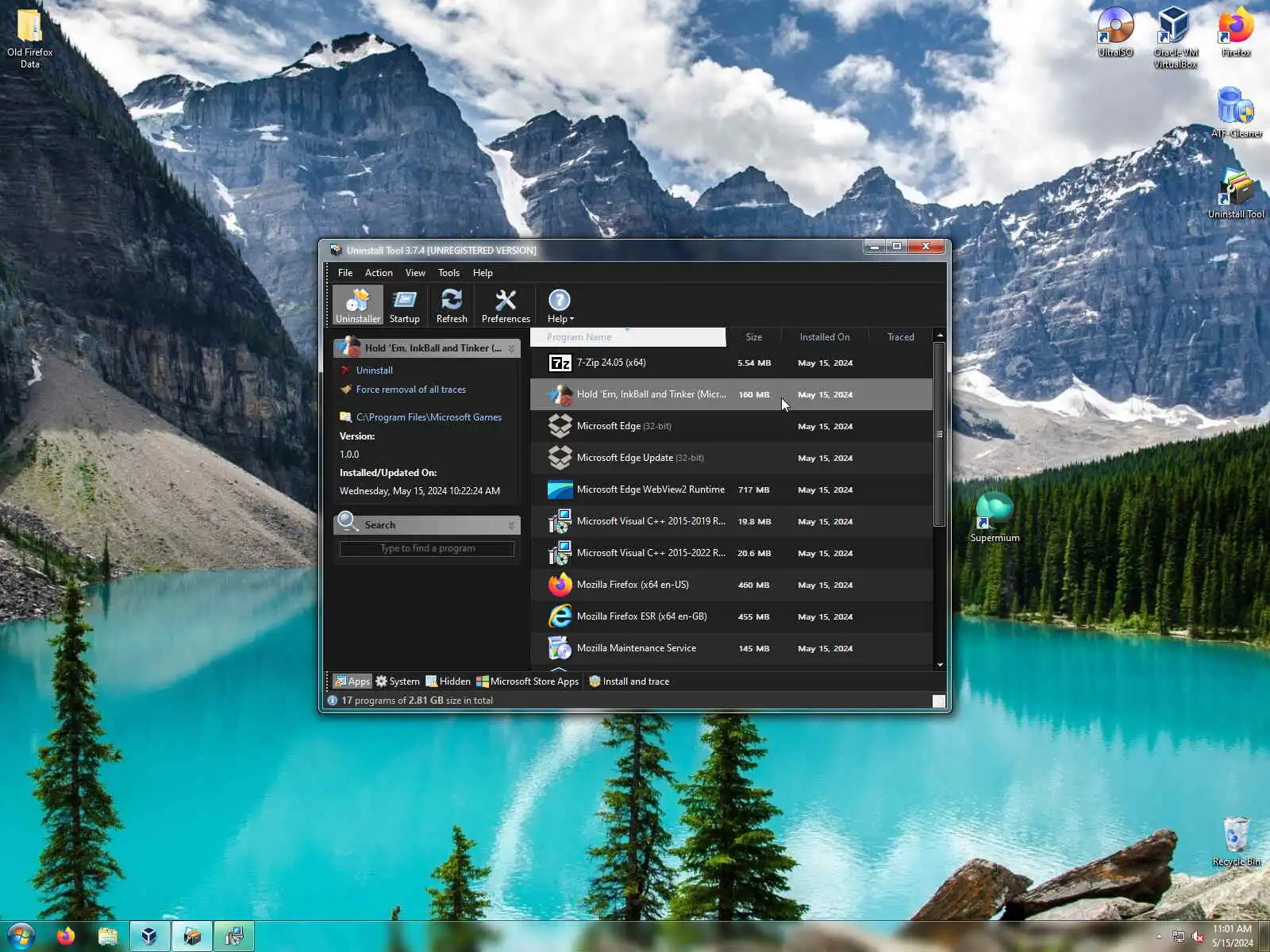Select Hold 'Em, InkBall and Tinker icon
This screenshot has width=1270, height=952.
[x=560, y=394]
